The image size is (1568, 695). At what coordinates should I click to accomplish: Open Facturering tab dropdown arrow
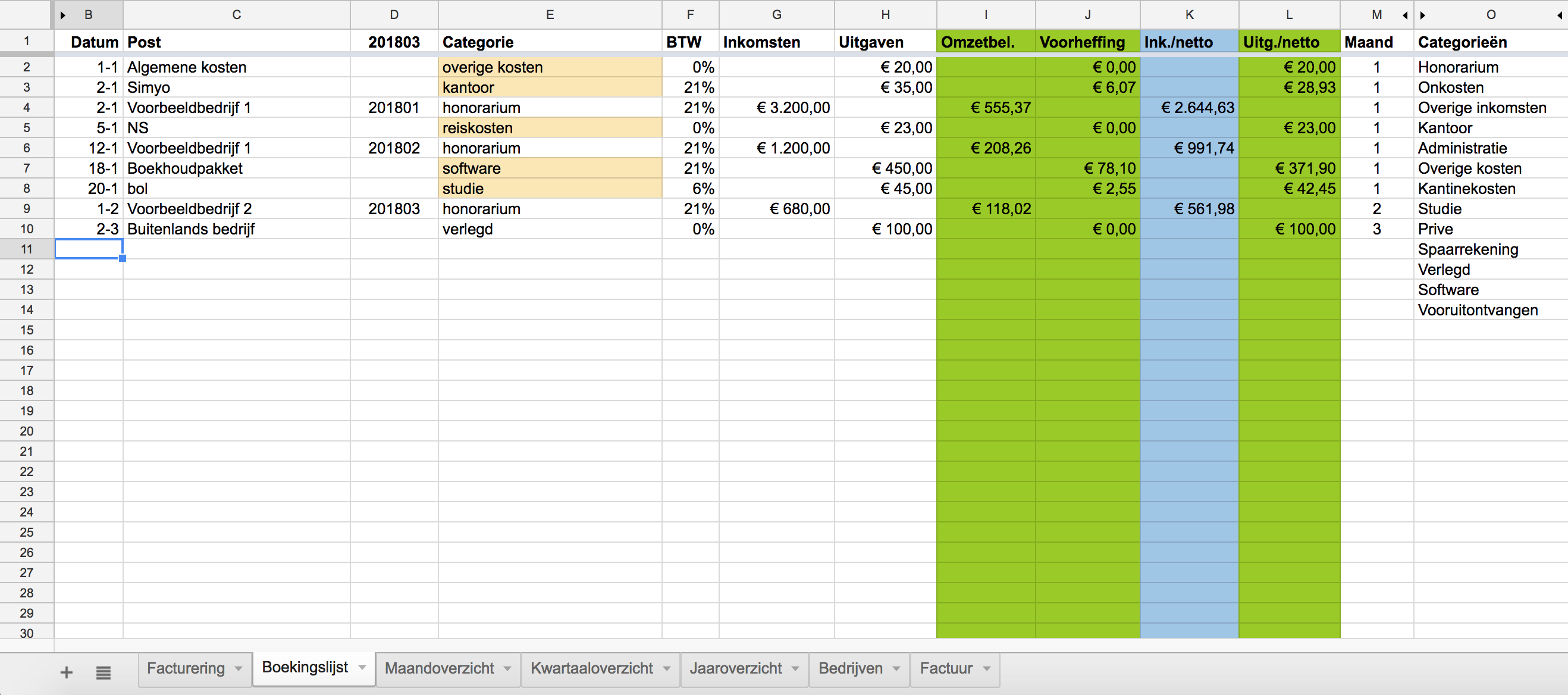tap(239, 668)
